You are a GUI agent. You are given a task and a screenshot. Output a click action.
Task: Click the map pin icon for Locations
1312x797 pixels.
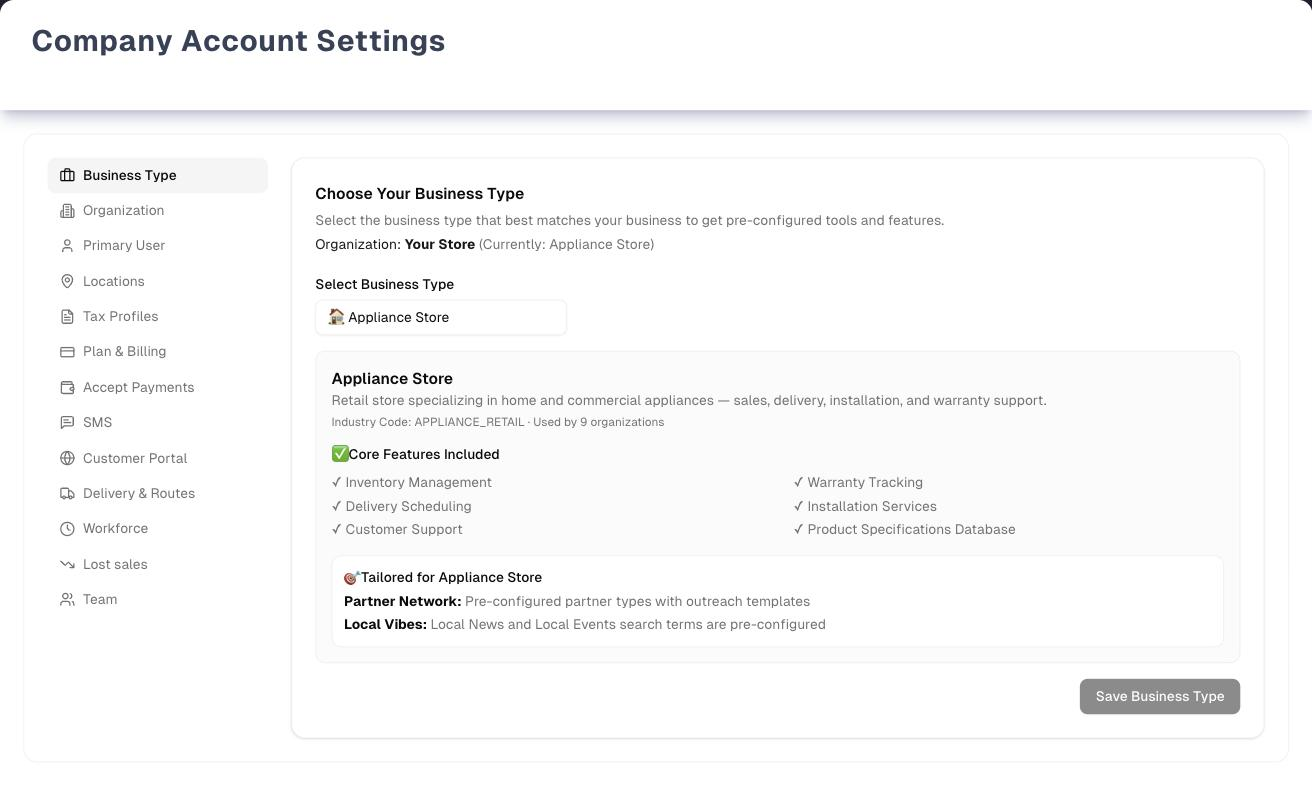[67, 281]
